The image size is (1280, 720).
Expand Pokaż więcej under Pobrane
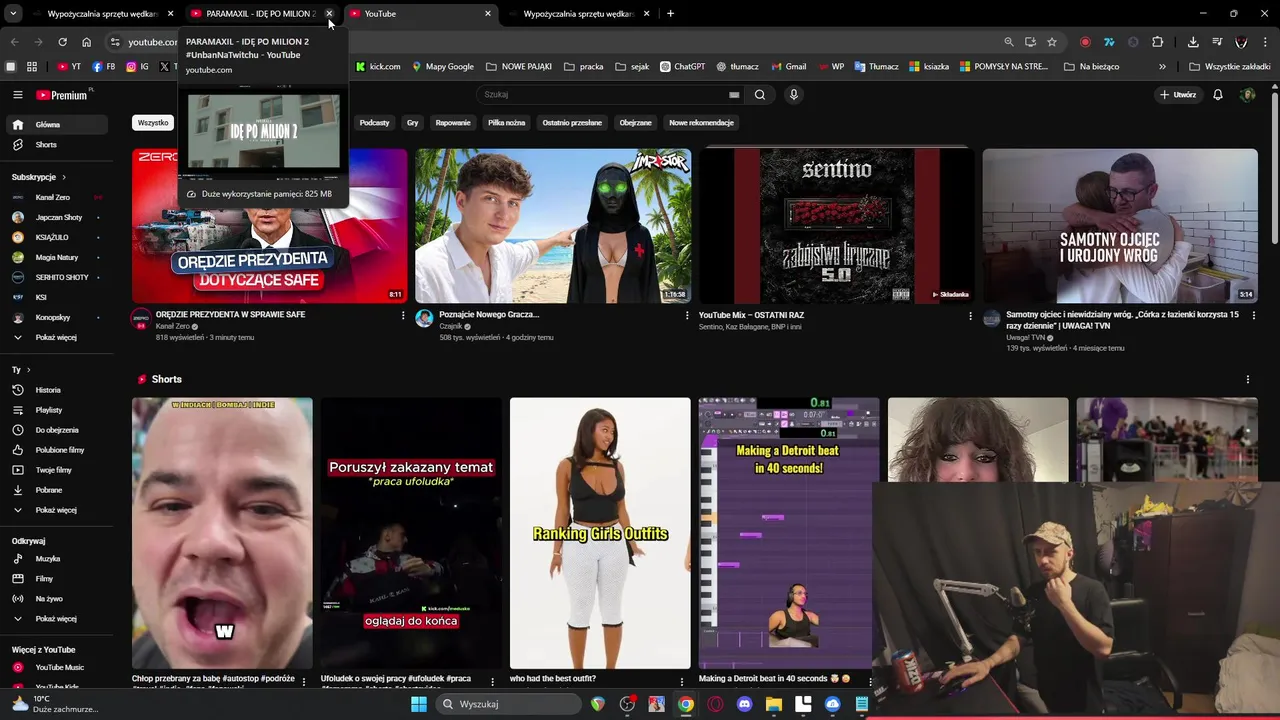[x=55, y=511]
